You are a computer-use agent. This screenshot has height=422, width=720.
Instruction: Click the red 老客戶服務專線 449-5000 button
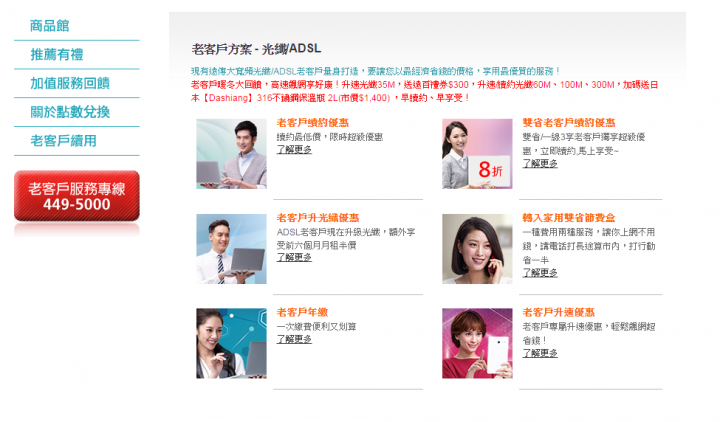77,196
